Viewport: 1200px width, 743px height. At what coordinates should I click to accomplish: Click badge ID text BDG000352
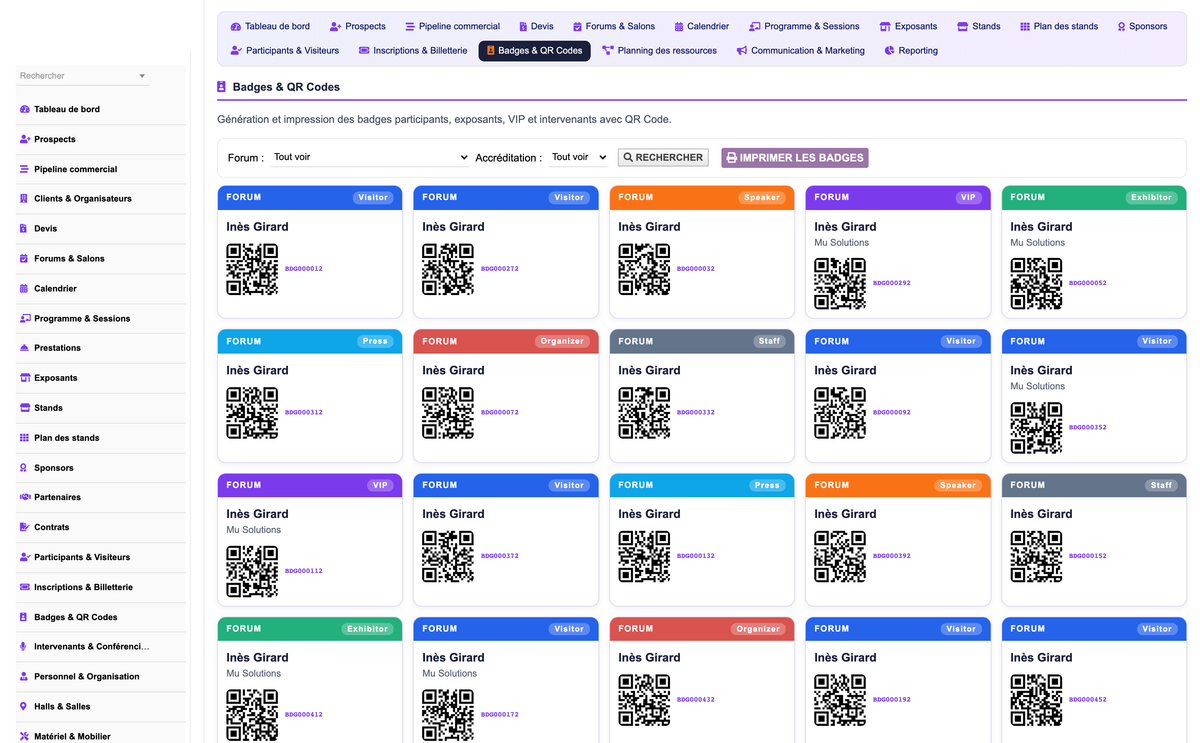point(1088,427)
